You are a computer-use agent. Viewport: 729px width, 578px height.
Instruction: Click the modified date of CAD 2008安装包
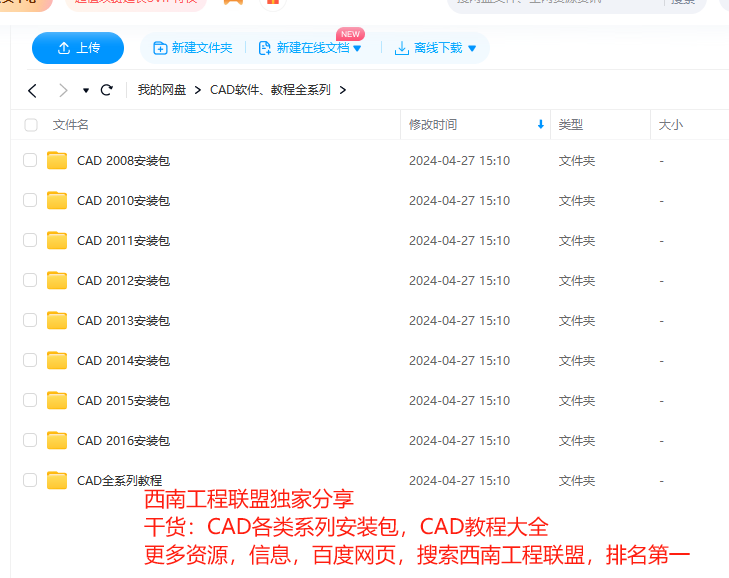click(459, 161)
